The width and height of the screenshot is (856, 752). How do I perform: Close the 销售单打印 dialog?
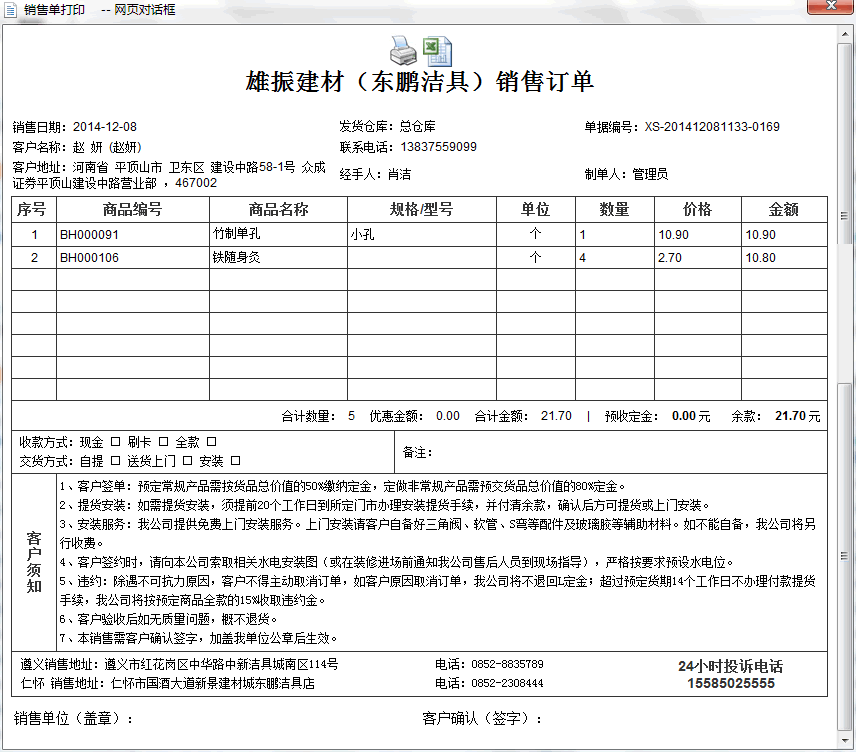point(830,6)
